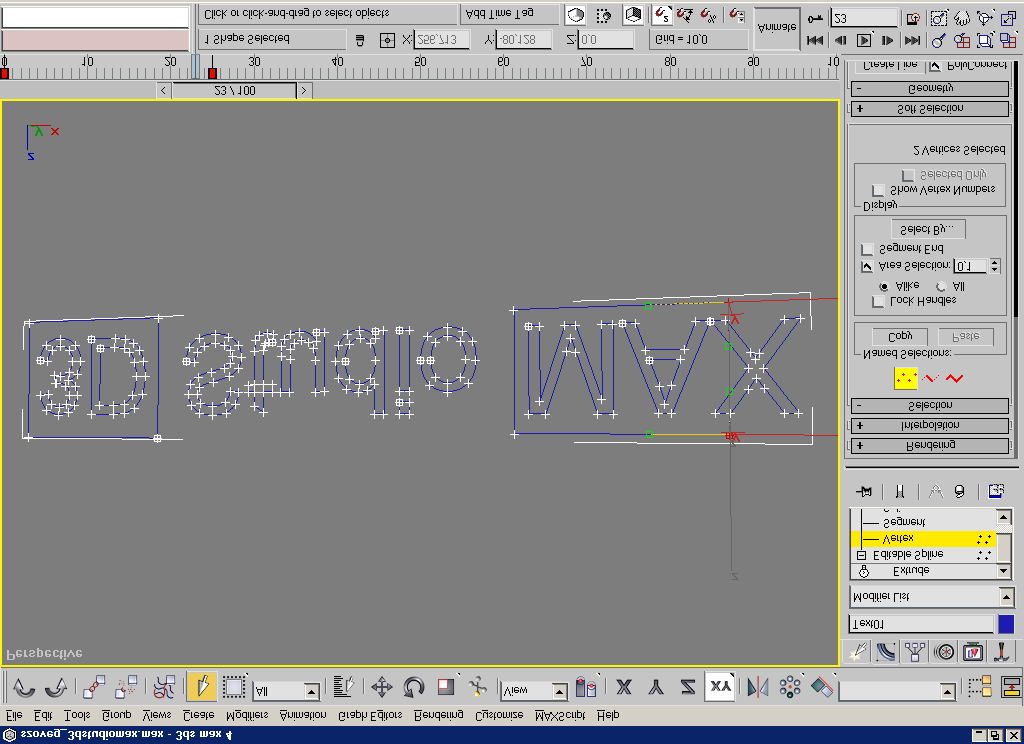Viewport: 1024px width, 744px height.
Task: Click the Mirror Selected Objects icon
Action: [x=758, y=687]
